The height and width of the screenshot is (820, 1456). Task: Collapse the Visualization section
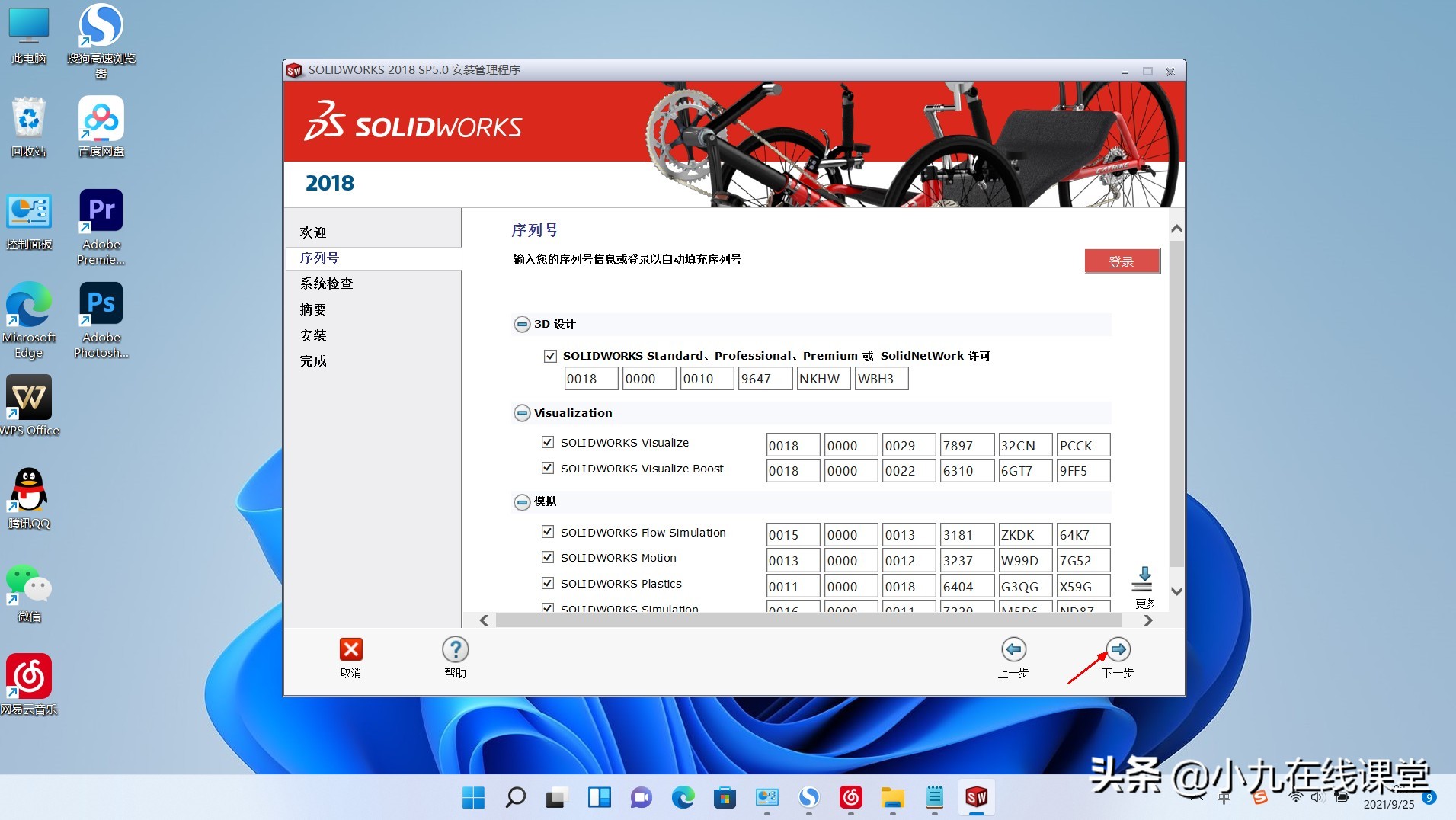523,413
